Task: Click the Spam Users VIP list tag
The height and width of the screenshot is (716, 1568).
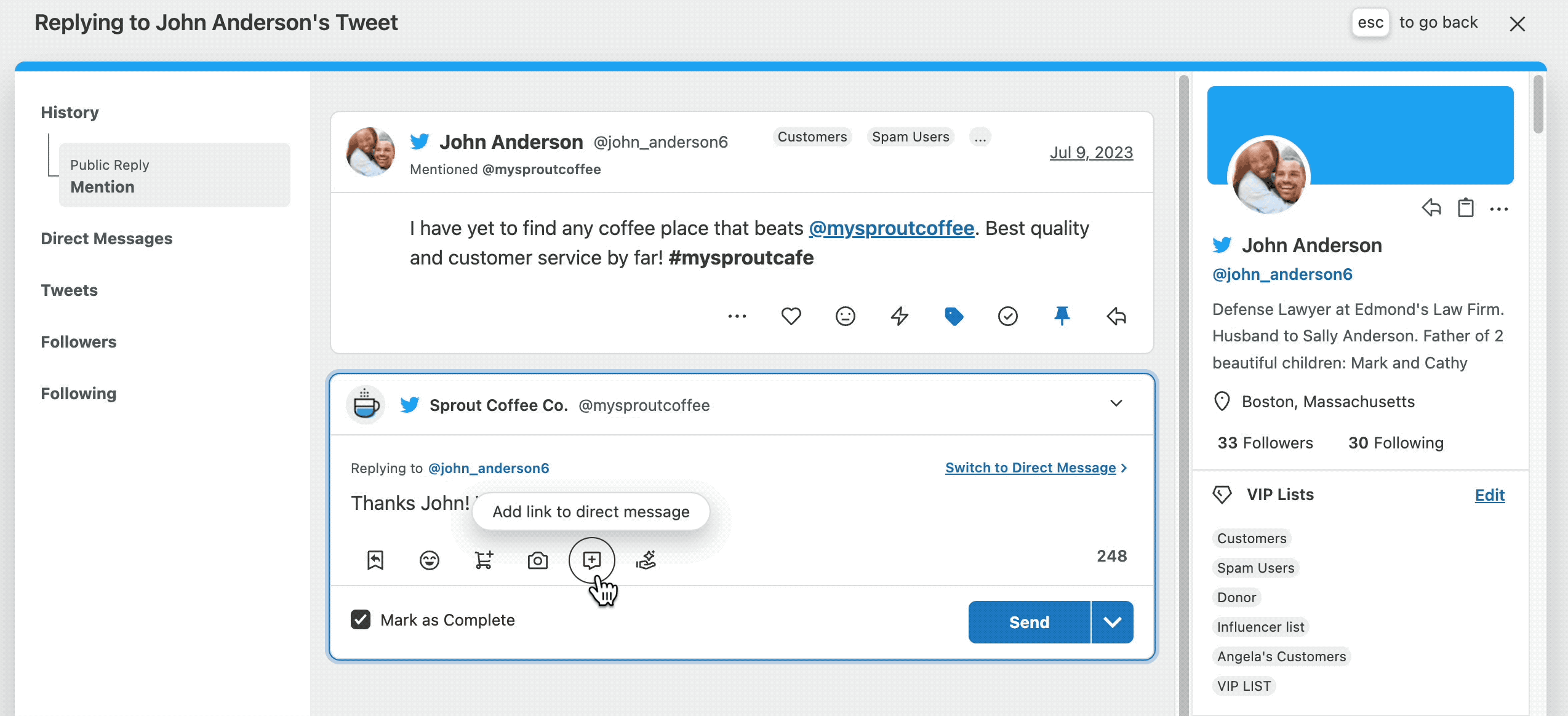Action: [1255, 568]
